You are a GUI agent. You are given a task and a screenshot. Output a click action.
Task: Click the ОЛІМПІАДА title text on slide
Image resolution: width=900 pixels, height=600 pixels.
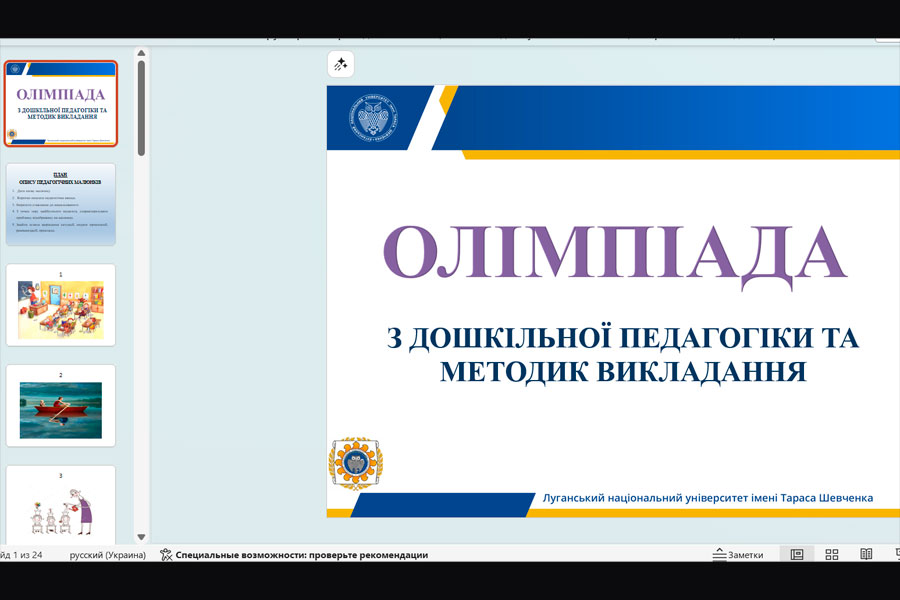[615, 254]
